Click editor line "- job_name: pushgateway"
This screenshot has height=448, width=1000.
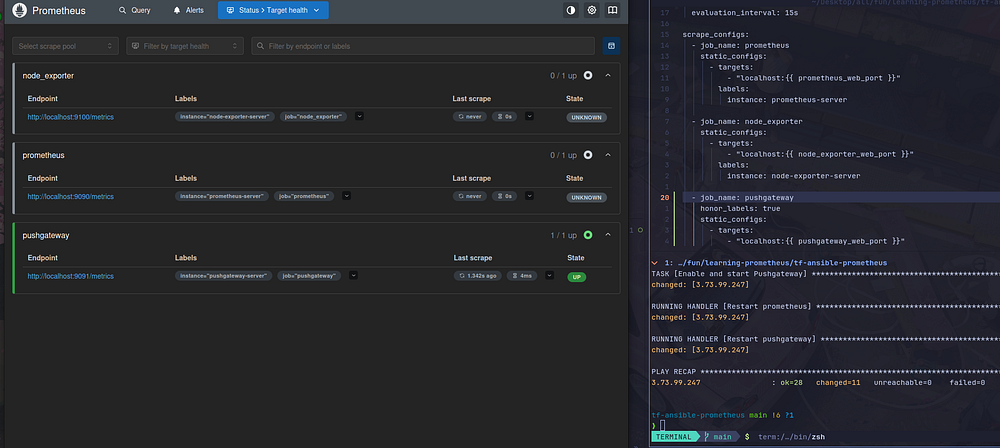pyautogui.click(x=742, y=198)
